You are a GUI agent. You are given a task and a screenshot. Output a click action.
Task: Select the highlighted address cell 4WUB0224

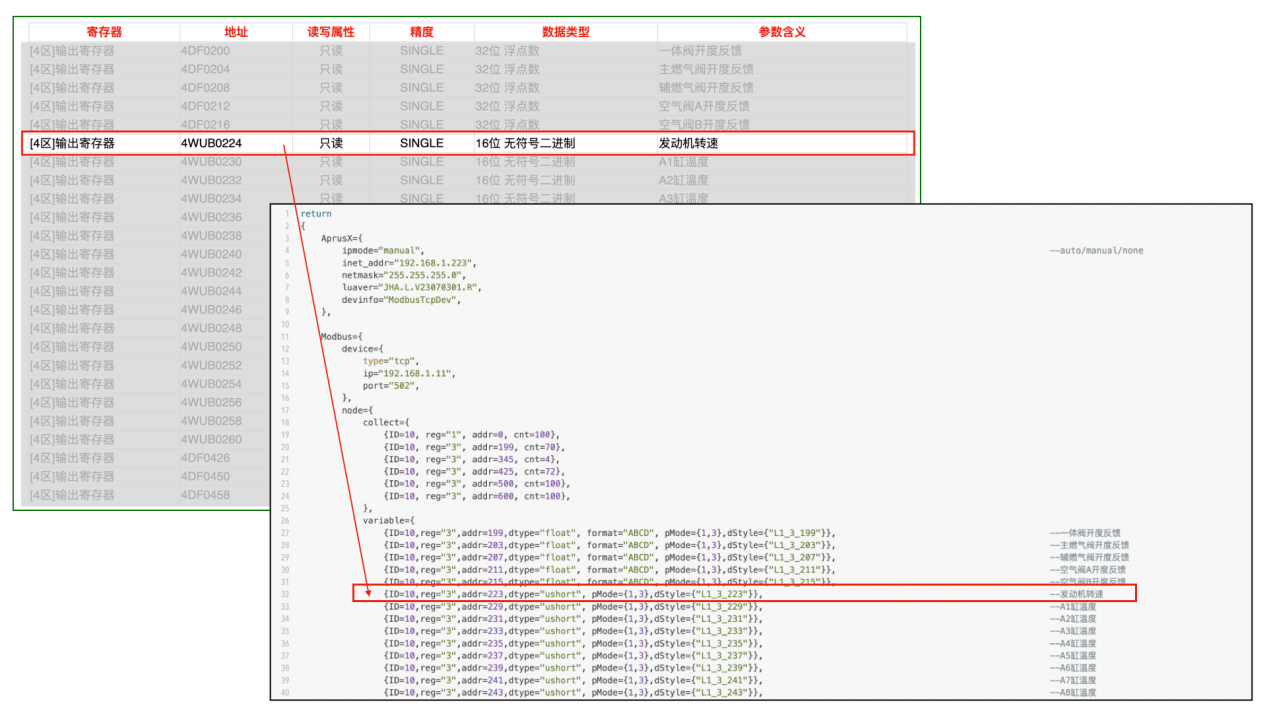(211, 143)
